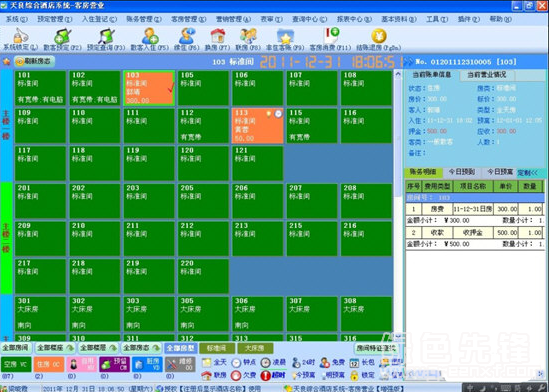550x392 pixels.
Task: Select the orange occupied room 113 tile
Action: (257, 126)
